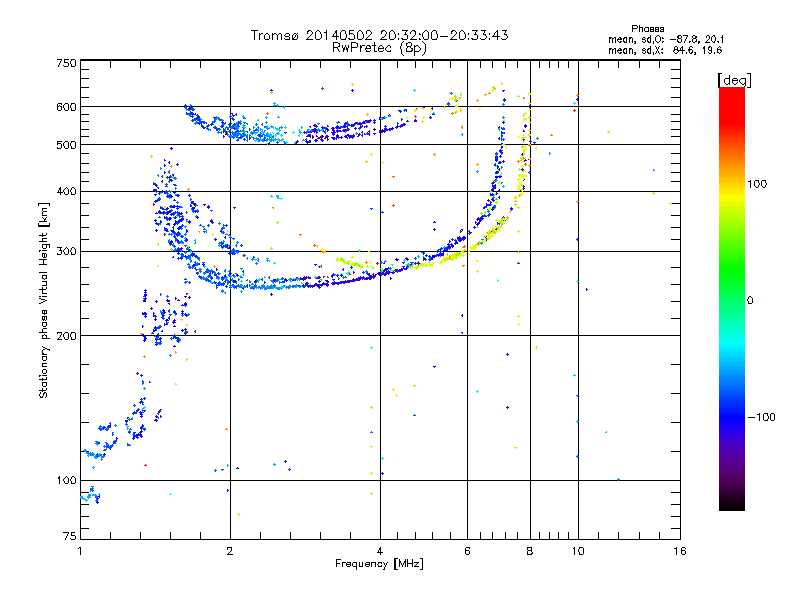Viewport: 800px width, 600px height.
Task: Click the x-axis tick label '16'
Action: (x=680, y=551)
